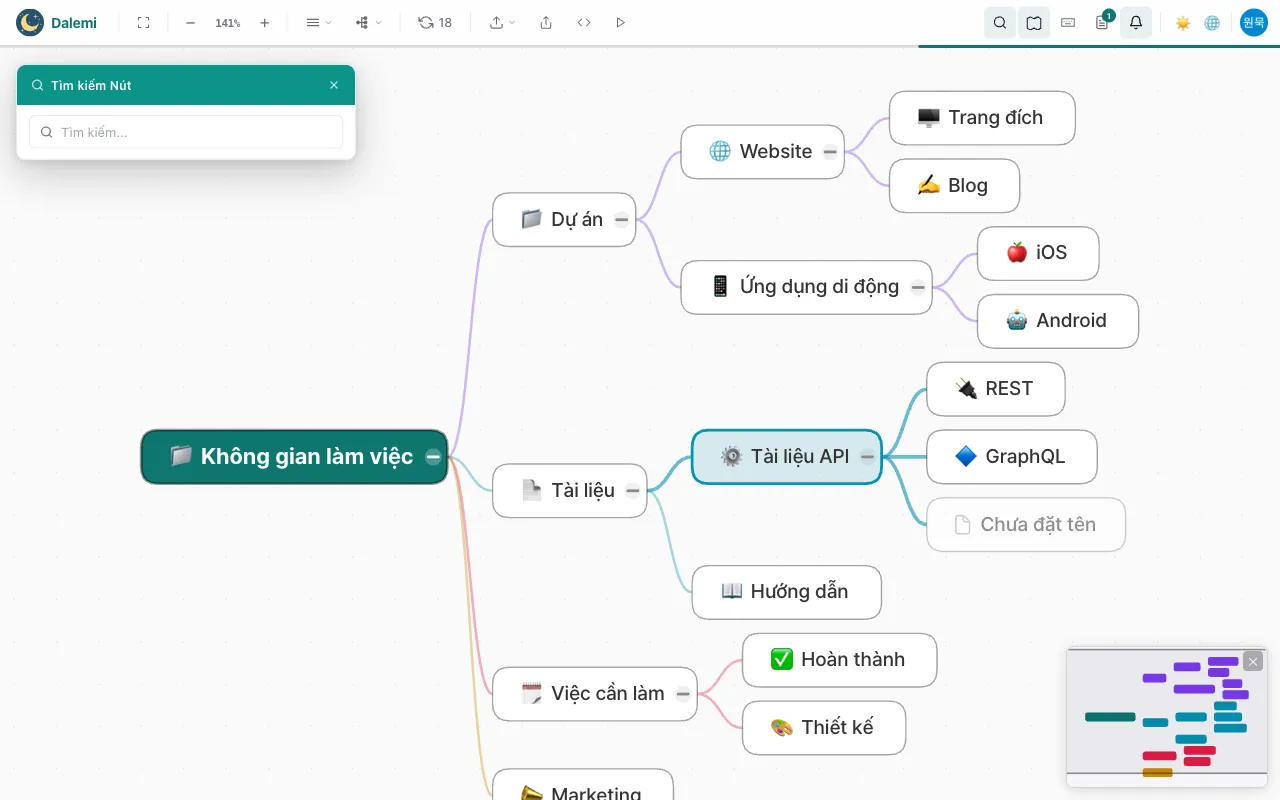Screen dimensions: 1280x800
Task: Collapse the Tài liệu node branch
Action: [633, 491]
